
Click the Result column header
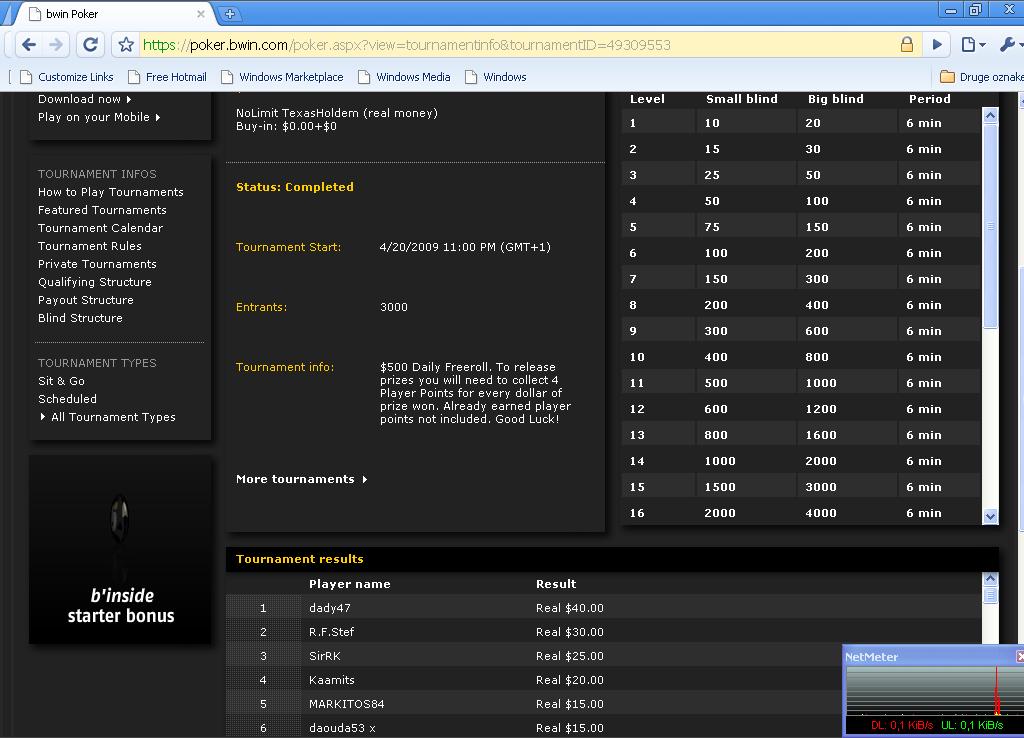[556, 584]
